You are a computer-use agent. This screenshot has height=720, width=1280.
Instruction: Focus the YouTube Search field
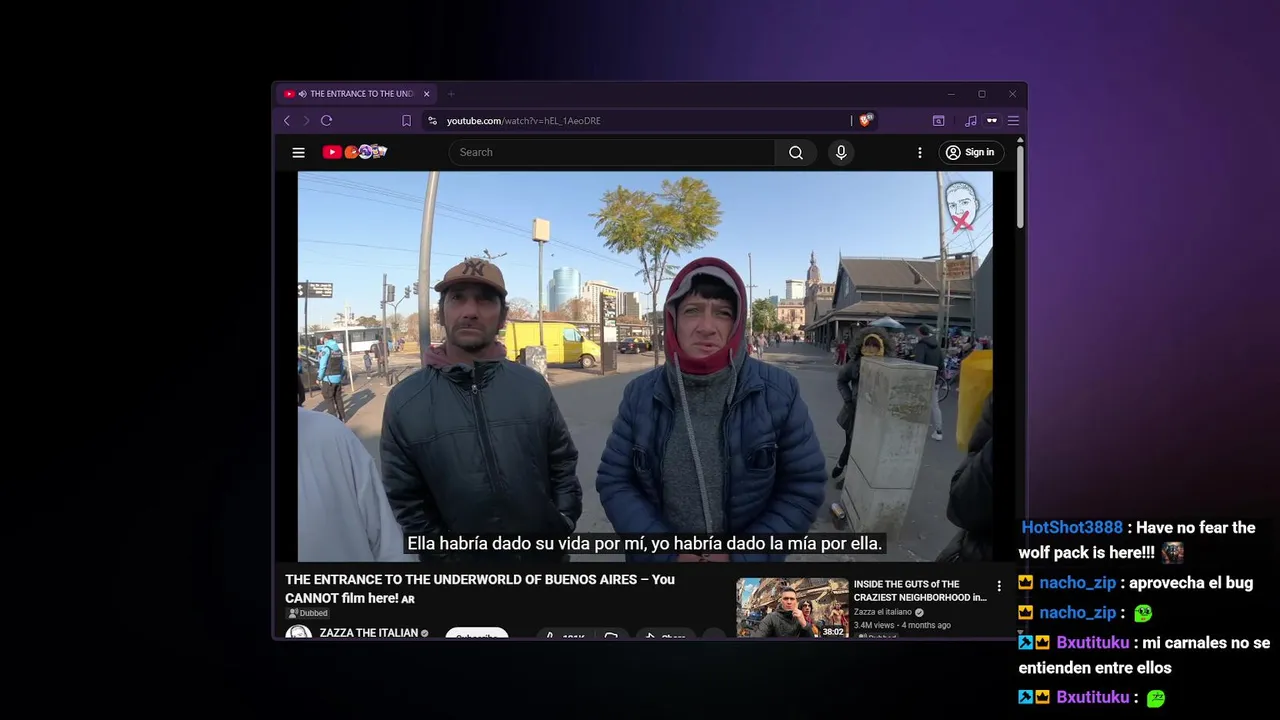point(612,152)
